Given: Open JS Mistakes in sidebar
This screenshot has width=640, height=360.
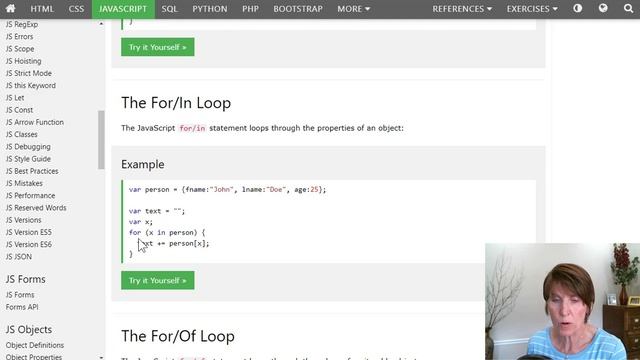Looking at the screenshot, I should click(x=24, y=184).
